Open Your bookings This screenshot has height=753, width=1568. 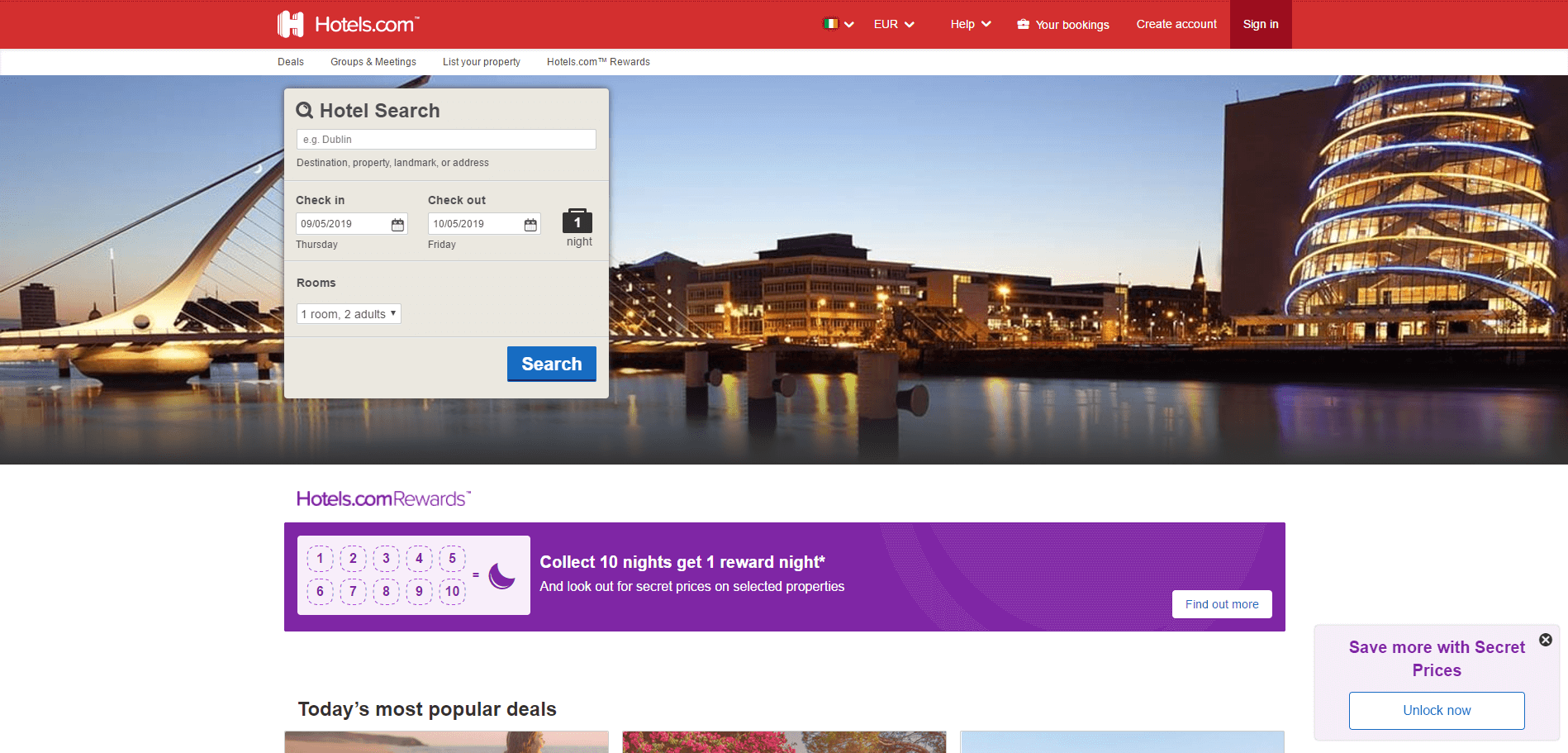1063,25
